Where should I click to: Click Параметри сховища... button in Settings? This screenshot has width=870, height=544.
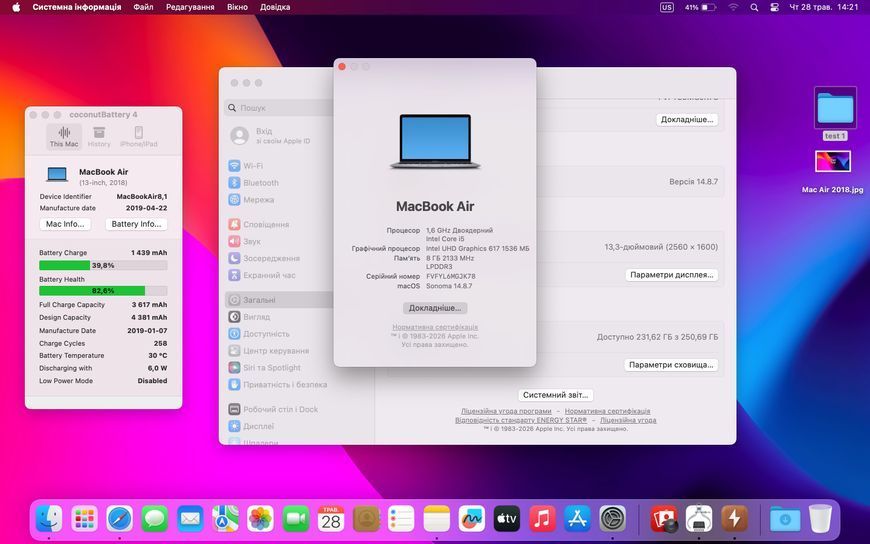pyautogui.click(x=671, y=365)
